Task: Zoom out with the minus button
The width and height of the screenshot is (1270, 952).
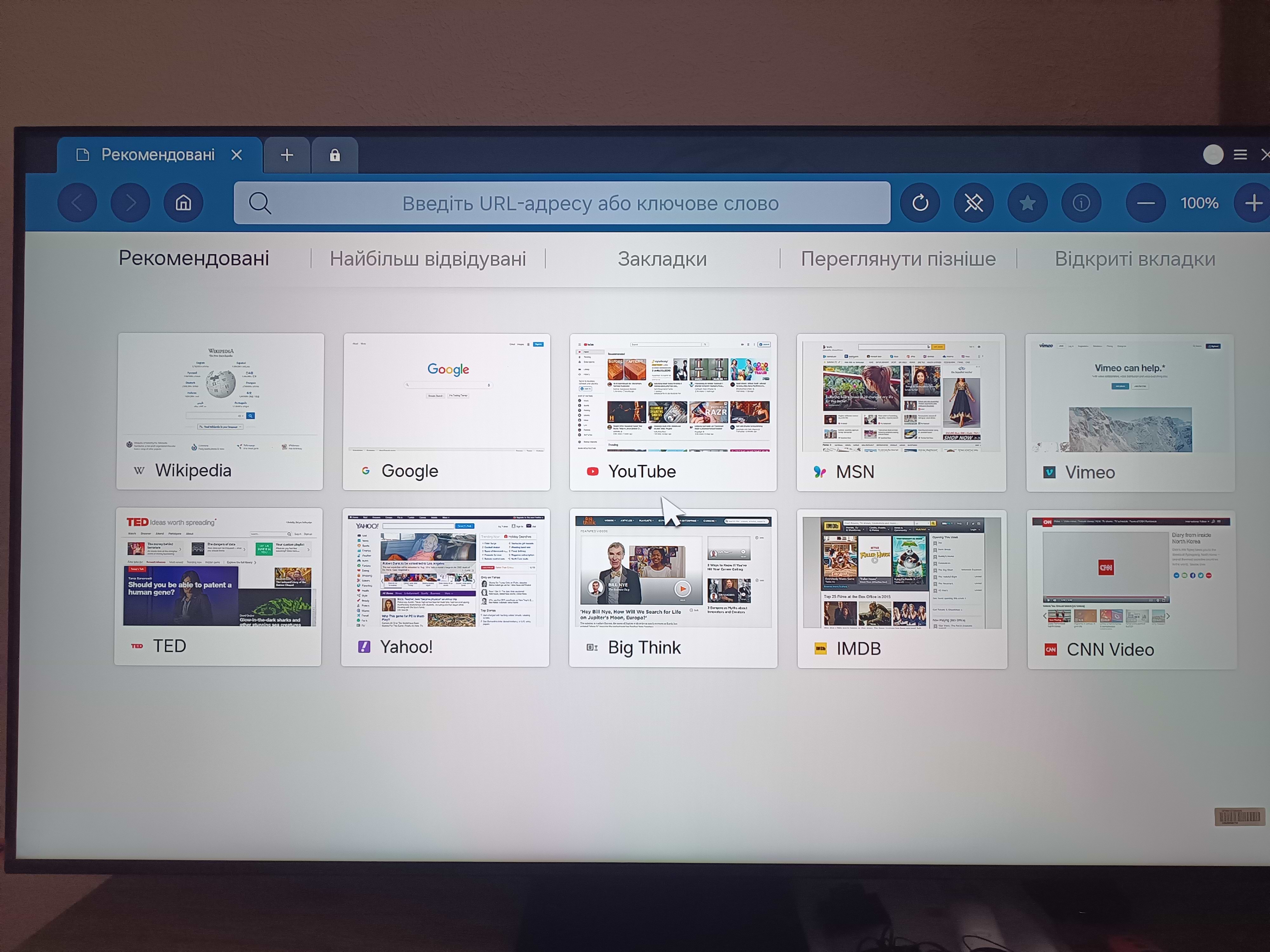Action: click(x=1146, y=202)
